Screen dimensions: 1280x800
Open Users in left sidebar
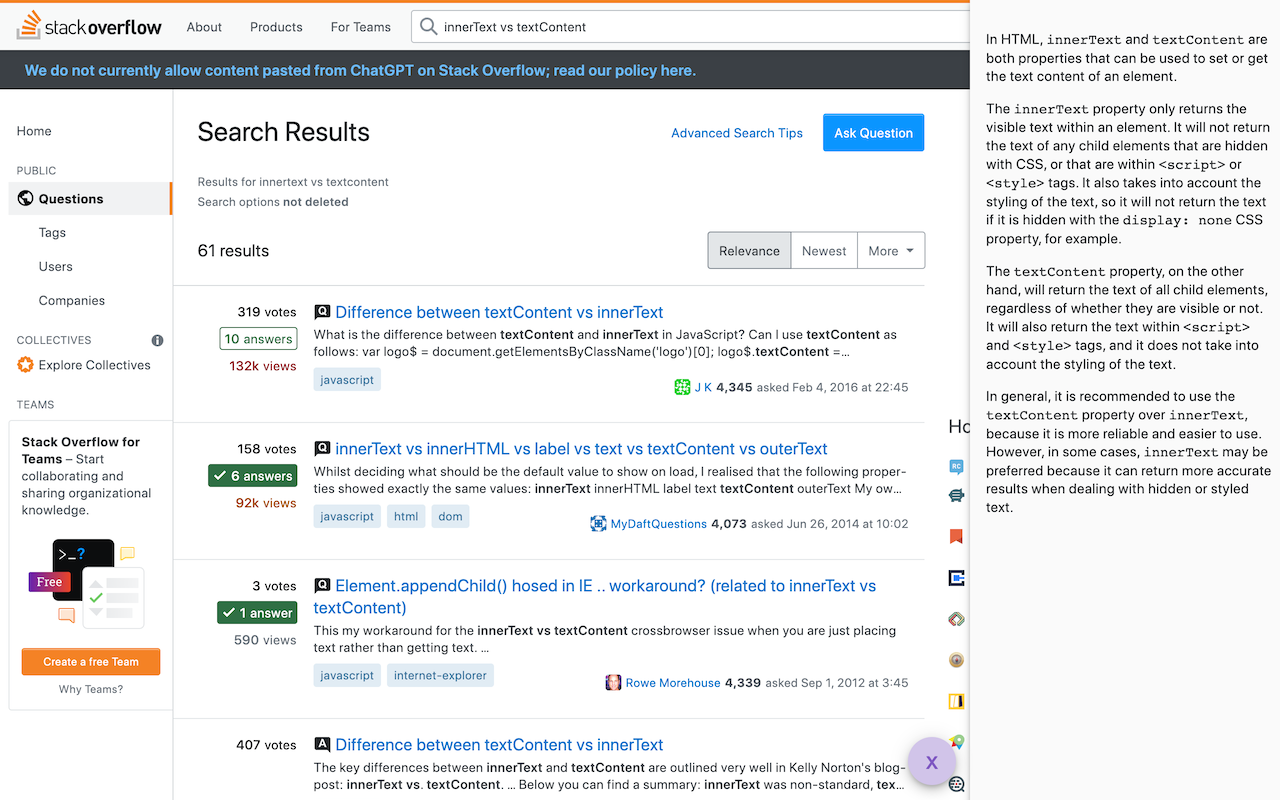point(55,267)
